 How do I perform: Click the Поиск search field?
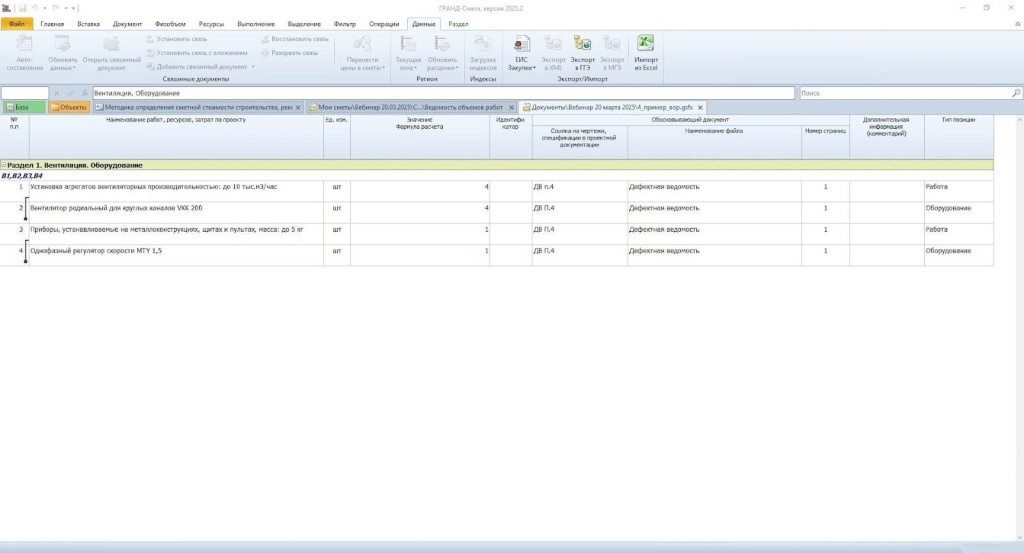(x=904, y=93)
